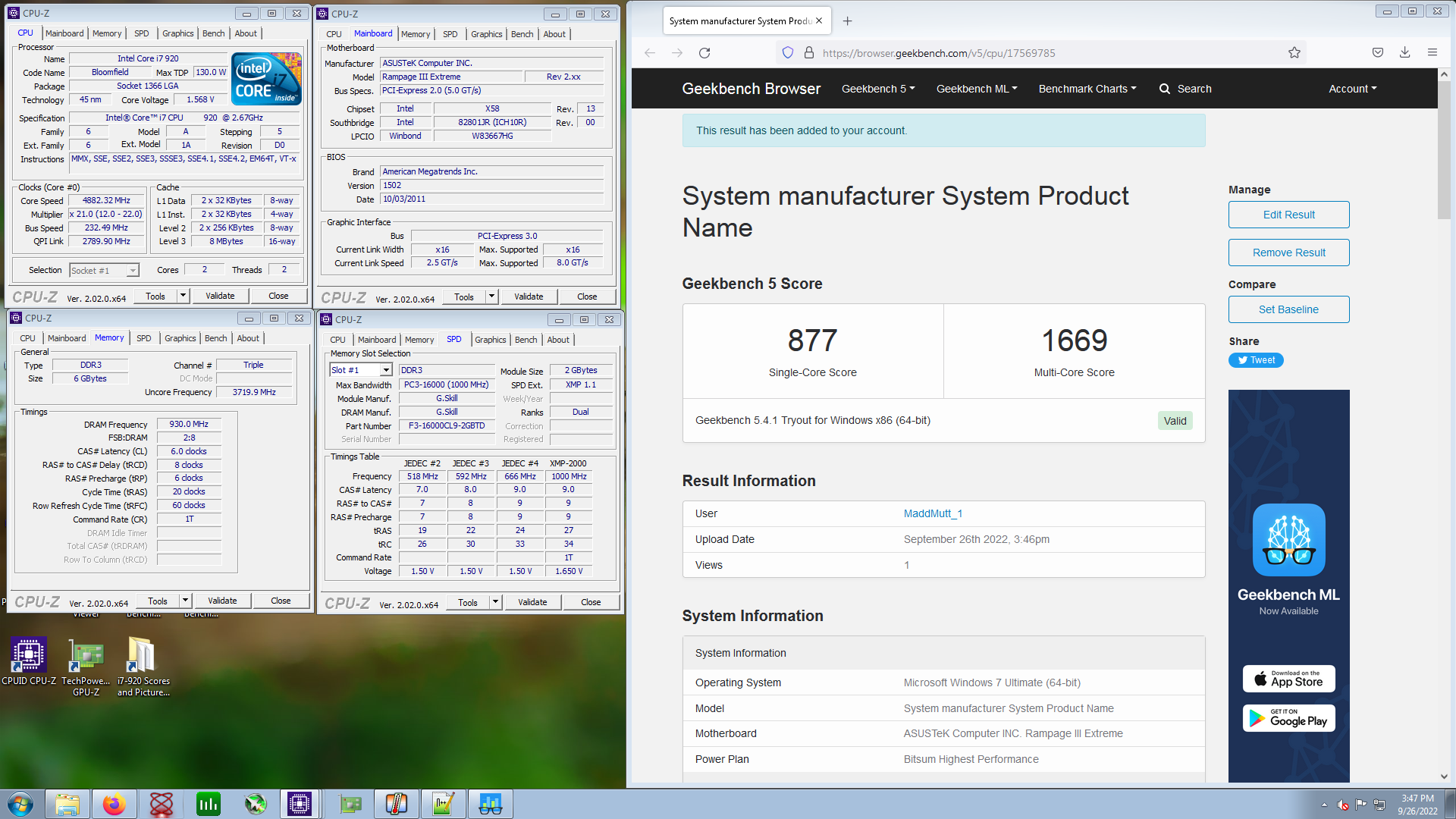The height and width of the screenshot is (819, 1456).
Task: Click the red atom-shaped taskbar icon
Action: (x=162, y=804)
